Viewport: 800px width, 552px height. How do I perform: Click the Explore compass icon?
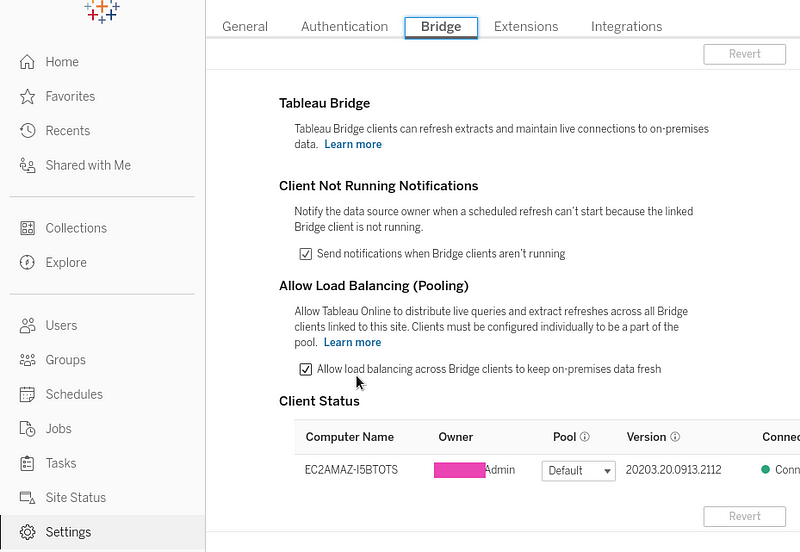pos(27,262)
